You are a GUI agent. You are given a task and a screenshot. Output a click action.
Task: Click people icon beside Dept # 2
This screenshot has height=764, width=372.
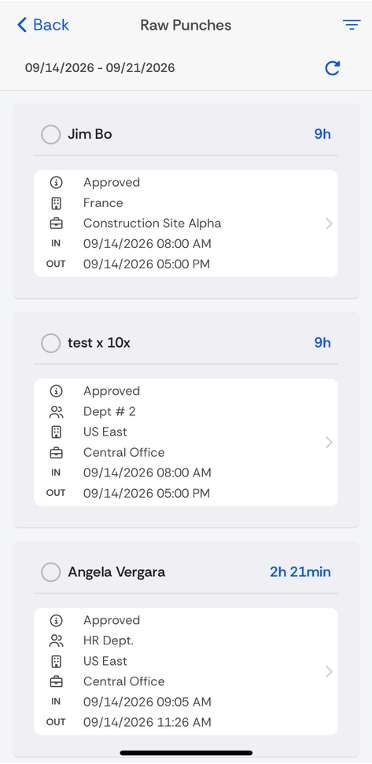click(57, 412)
